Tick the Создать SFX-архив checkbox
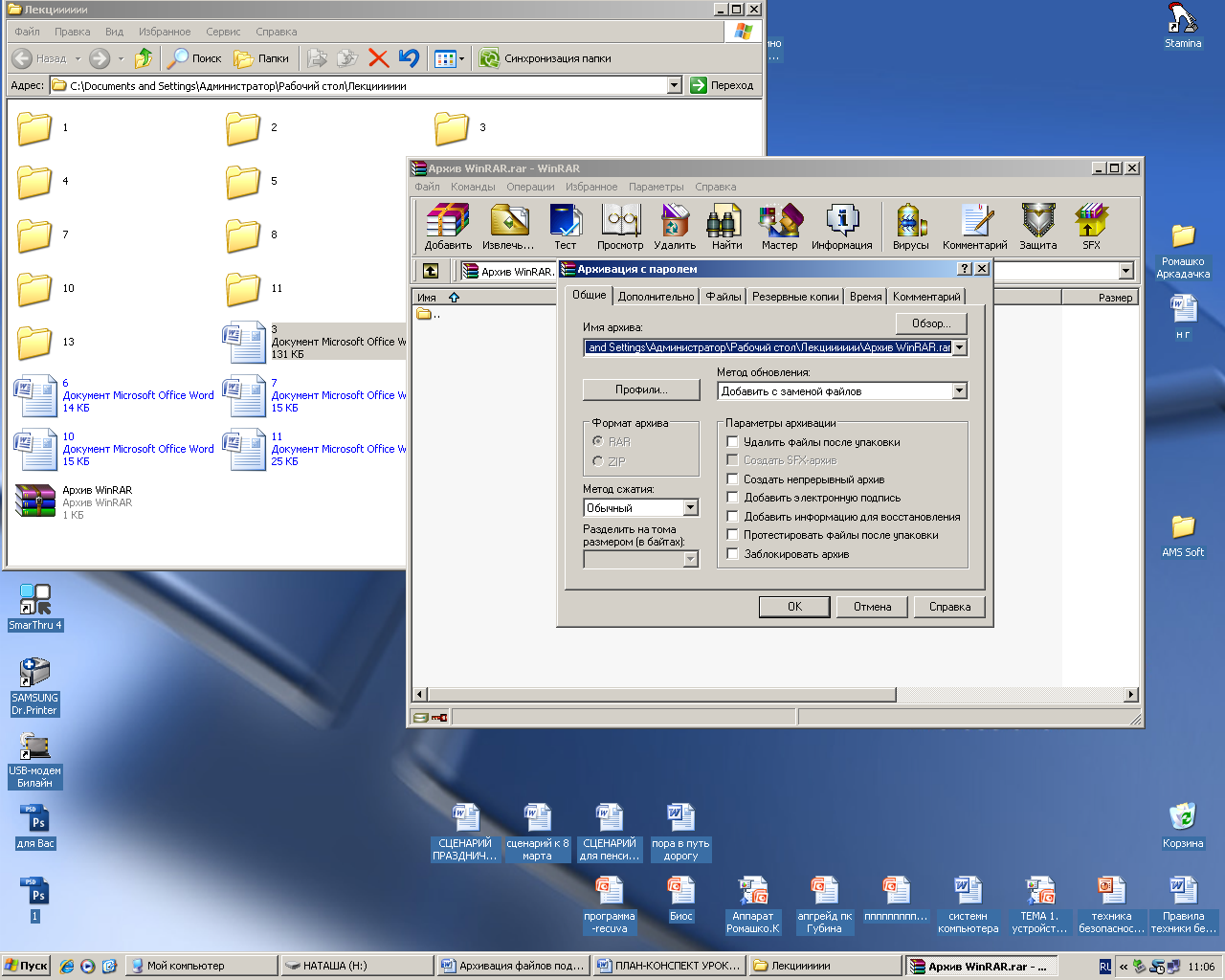1225x980 pixels. pyautogui.click(x=733, y=460)
